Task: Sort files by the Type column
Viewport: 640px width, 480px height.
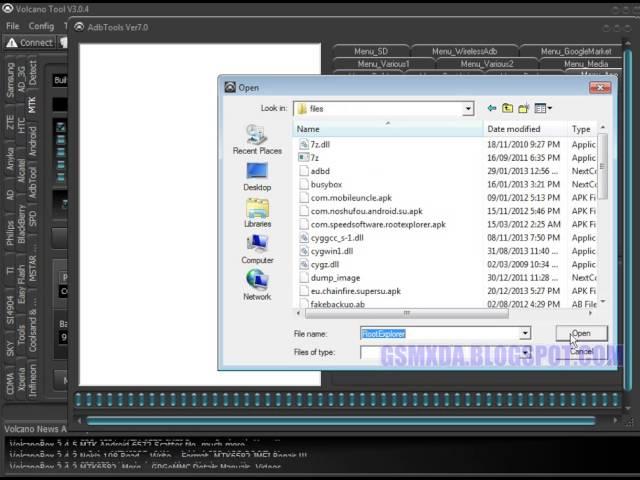Action: pos(582,129)
